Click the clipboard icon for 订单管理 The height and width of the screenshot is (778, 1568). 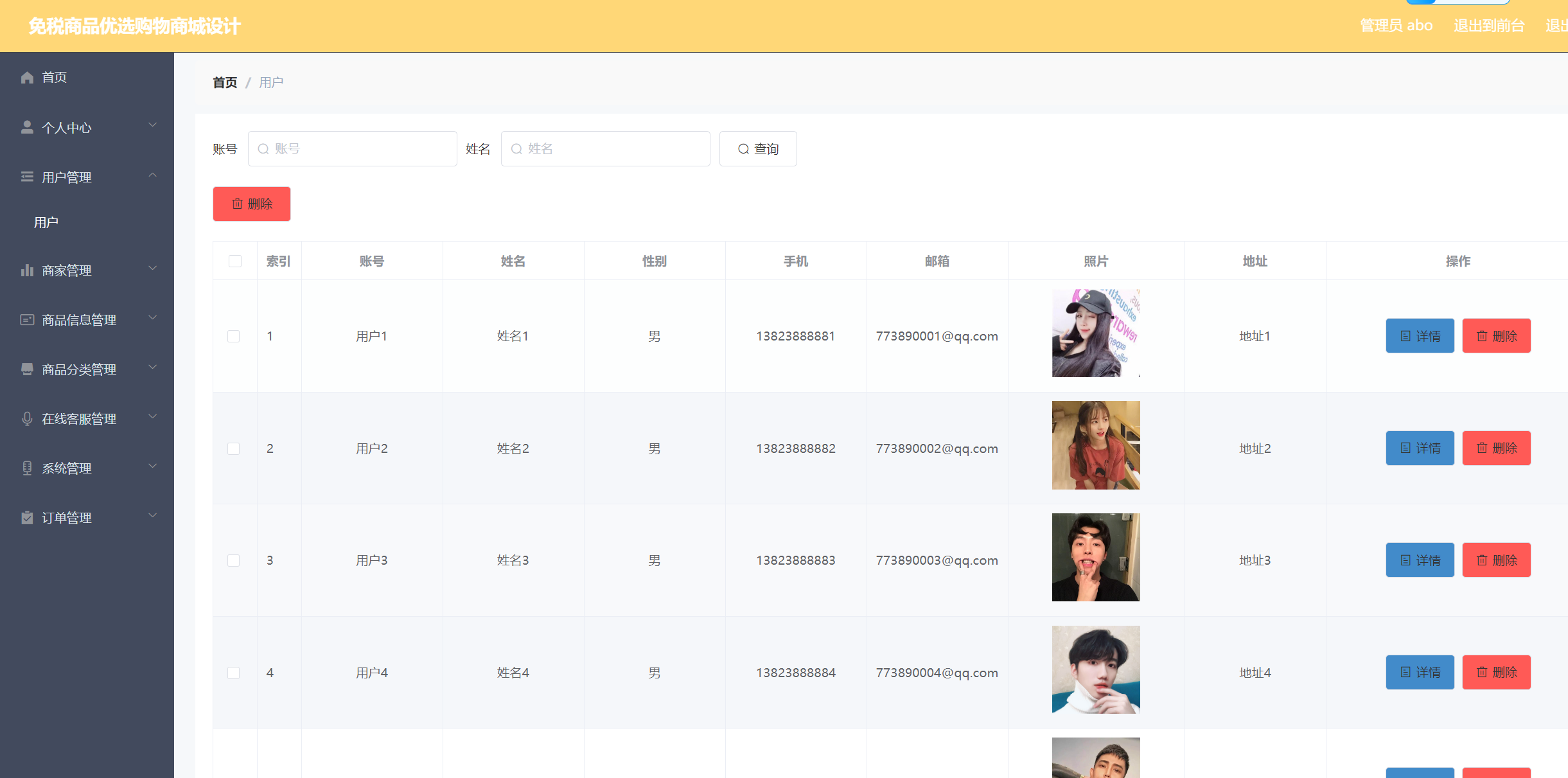27,518
